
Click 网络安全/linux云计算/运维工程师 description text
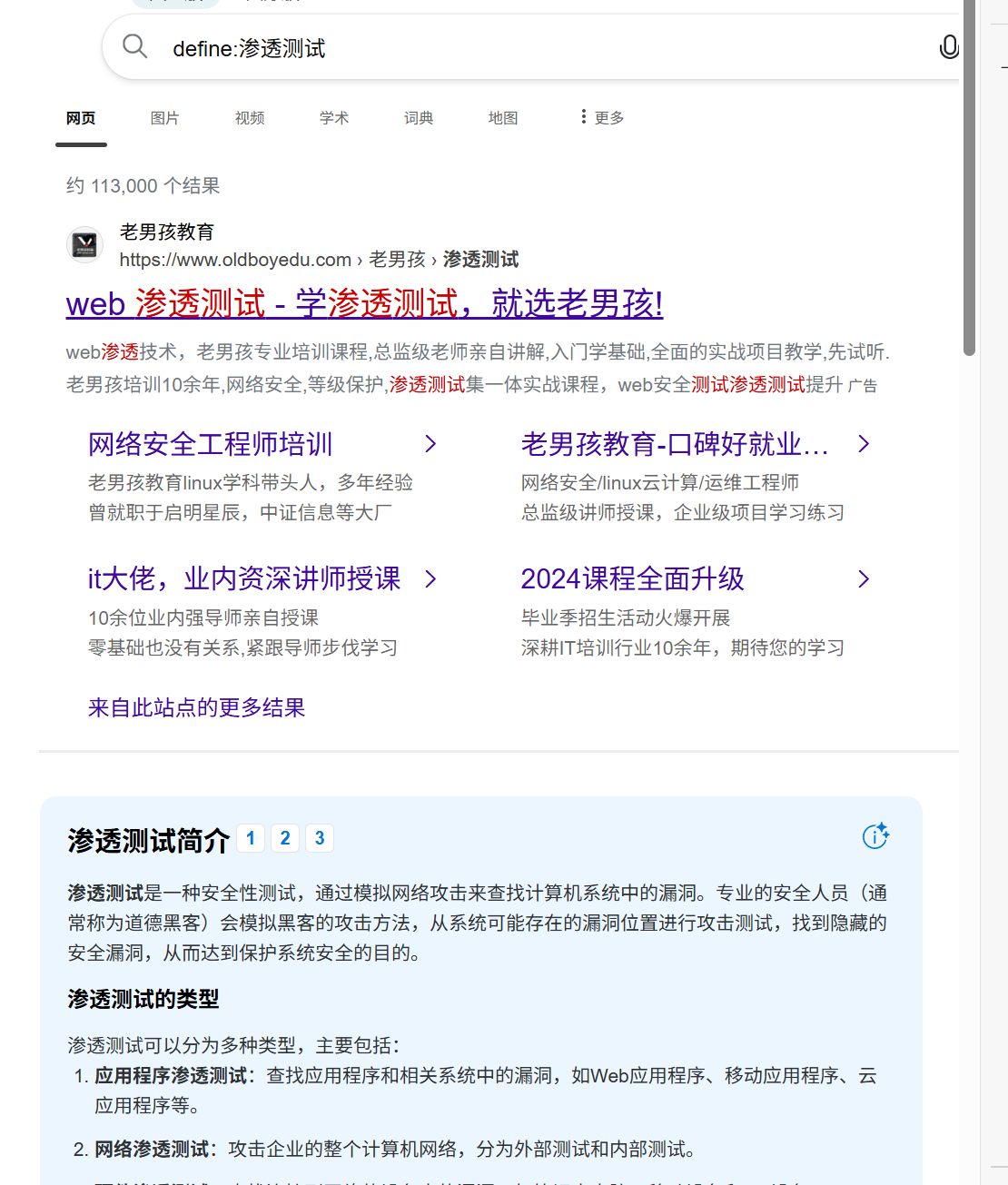click(x=660, y=483)
